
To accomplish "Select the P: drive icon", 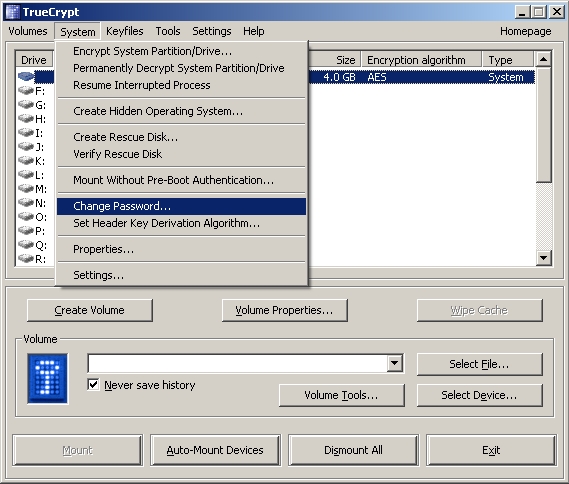I will coord(26,230).
